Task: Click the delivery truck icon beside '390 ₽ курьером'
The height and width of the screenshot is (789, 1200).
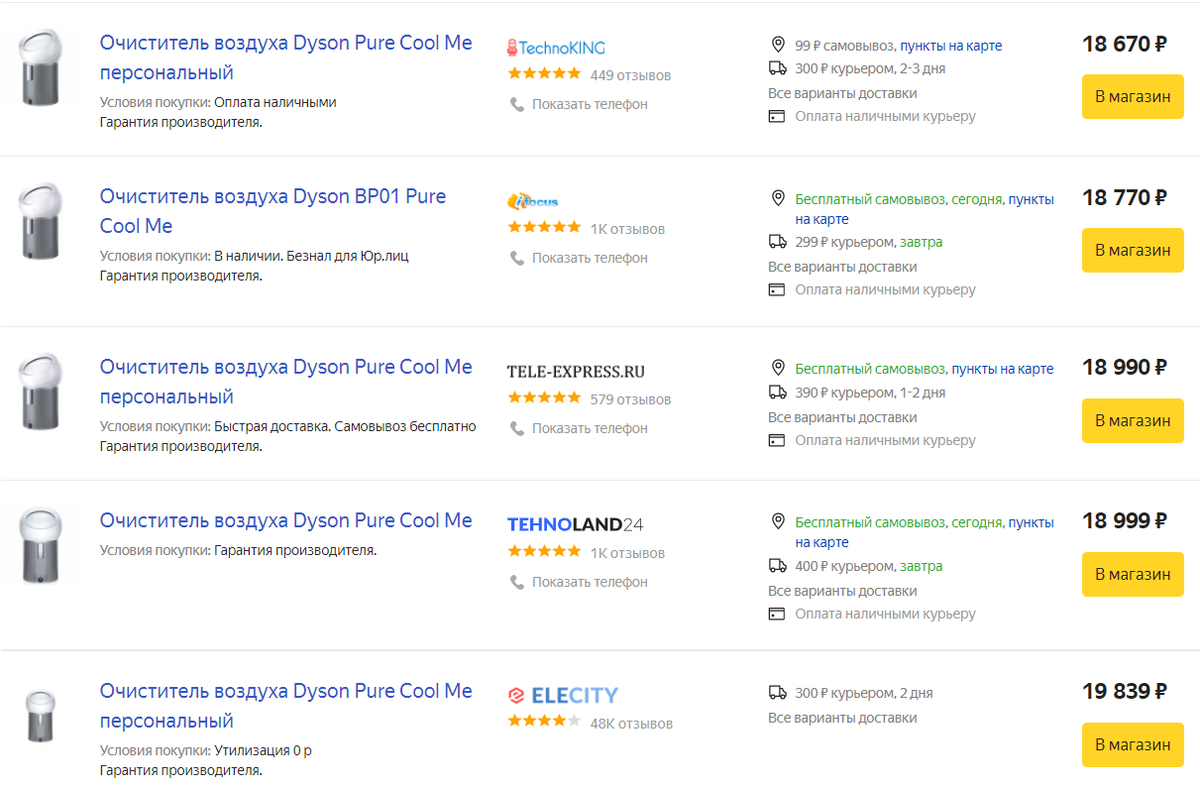Action: point(777,393)
